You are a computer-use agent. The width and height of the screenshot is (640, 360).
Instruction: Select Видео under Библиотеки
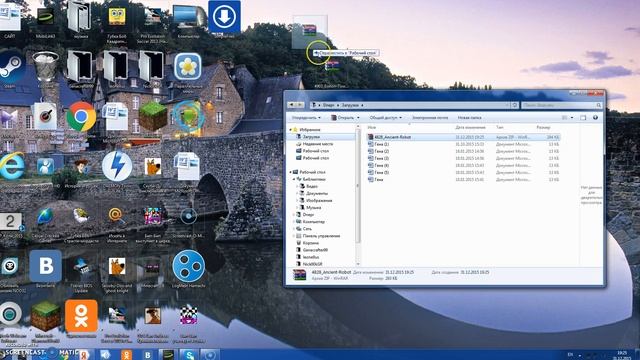pyautogui.click(x=312, y=186)
